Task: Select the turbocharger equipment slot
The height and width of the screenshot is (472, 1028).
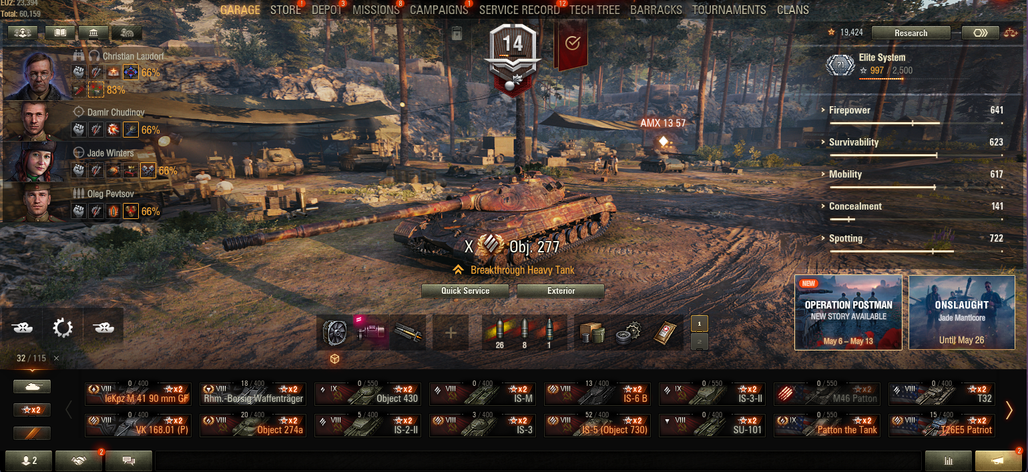Action: click(335, 333)
